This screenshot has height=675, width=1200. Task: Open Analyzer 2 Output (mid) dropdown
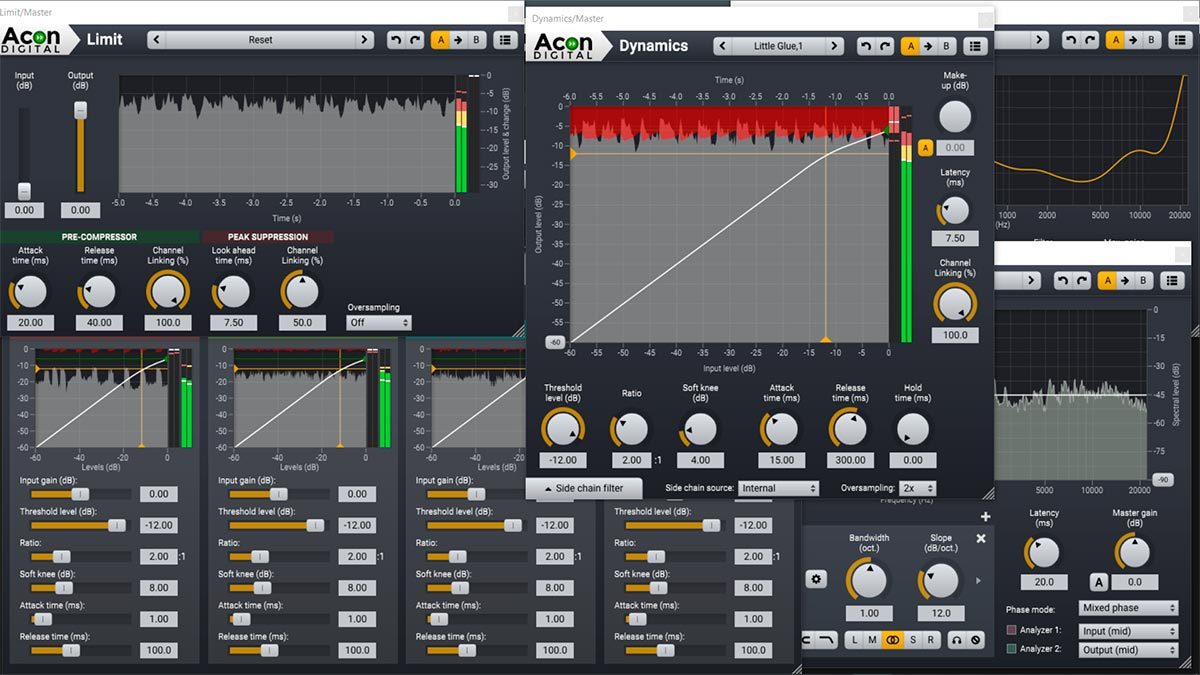coord(1129,650)
